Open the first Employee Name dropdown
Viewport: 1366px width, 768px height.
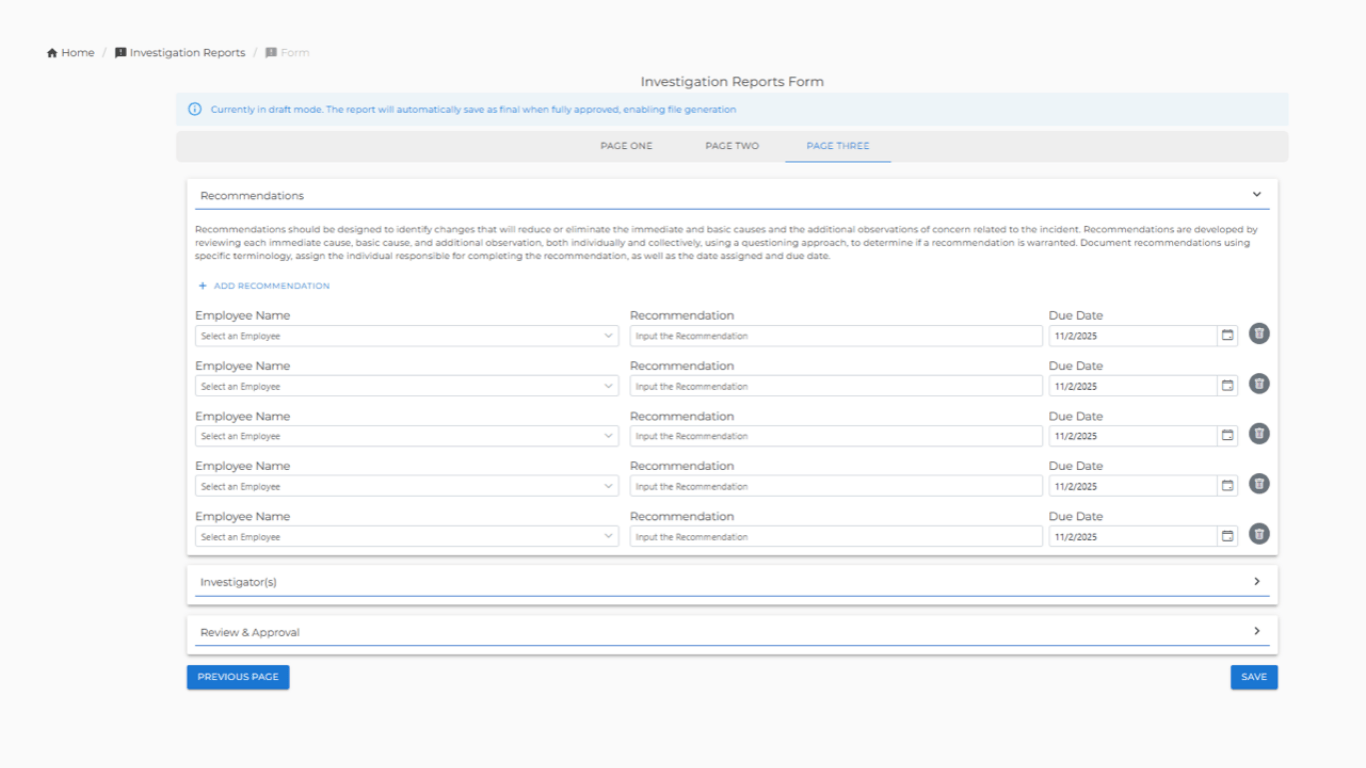(406, 336)
